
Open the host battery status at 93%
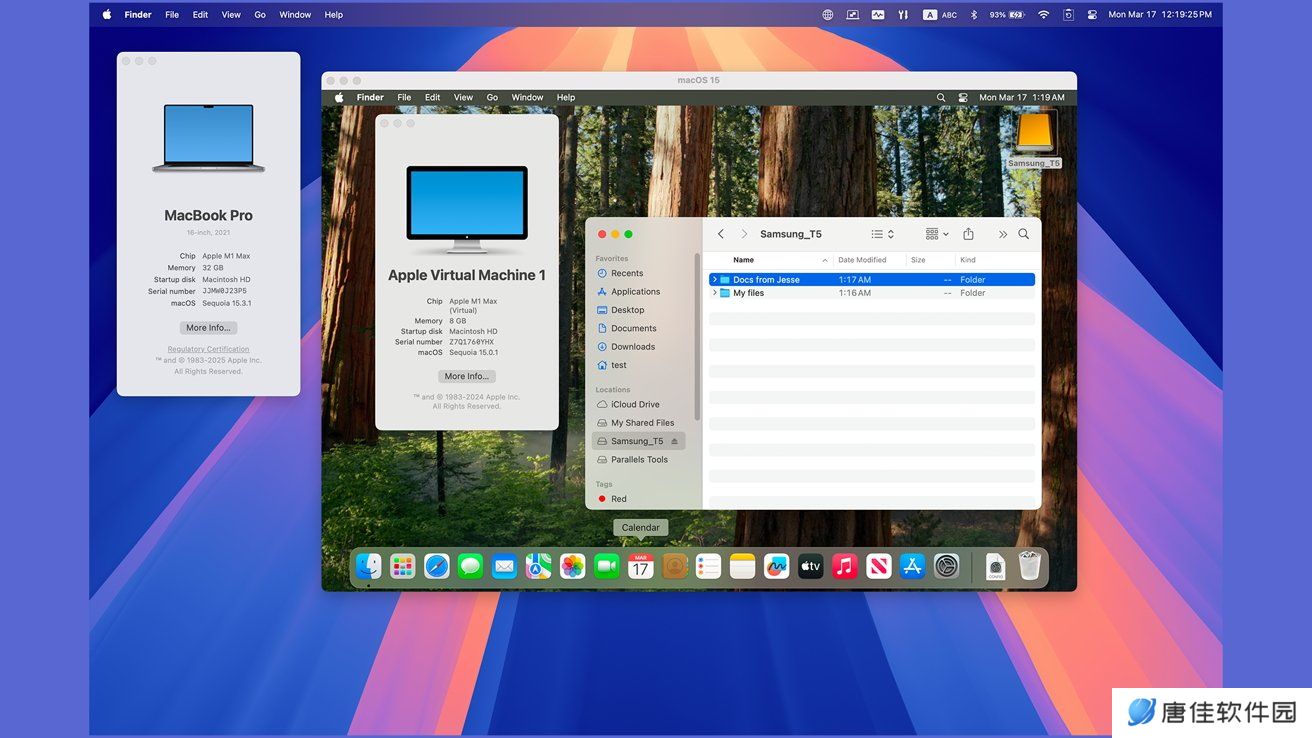point(1007,15)
